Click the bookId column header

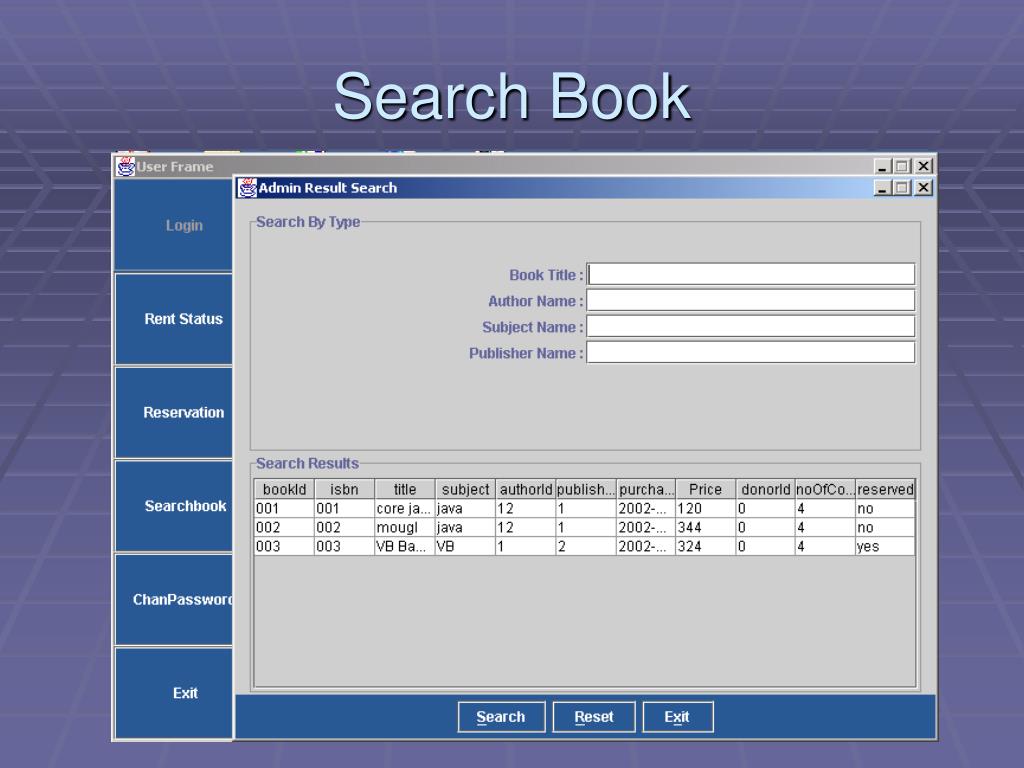point(284,490)
